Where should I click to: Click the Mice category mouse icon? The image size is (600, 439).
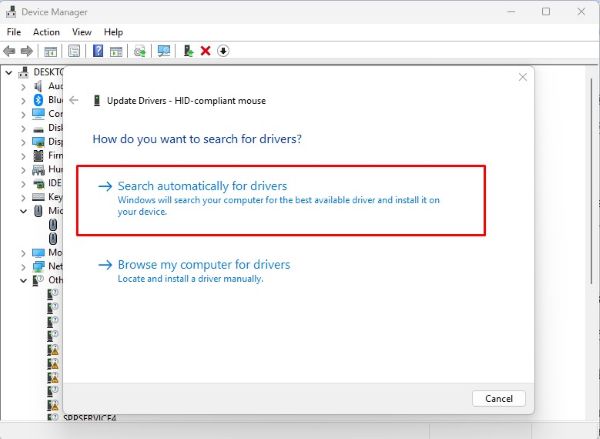point(38,211)
